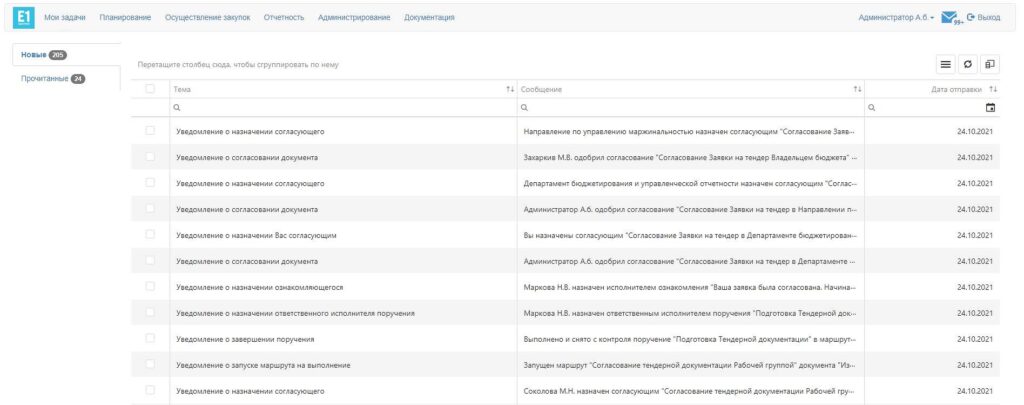
Task: Open the mail notifications envelope icon
Action: click(x=951, y=18)
